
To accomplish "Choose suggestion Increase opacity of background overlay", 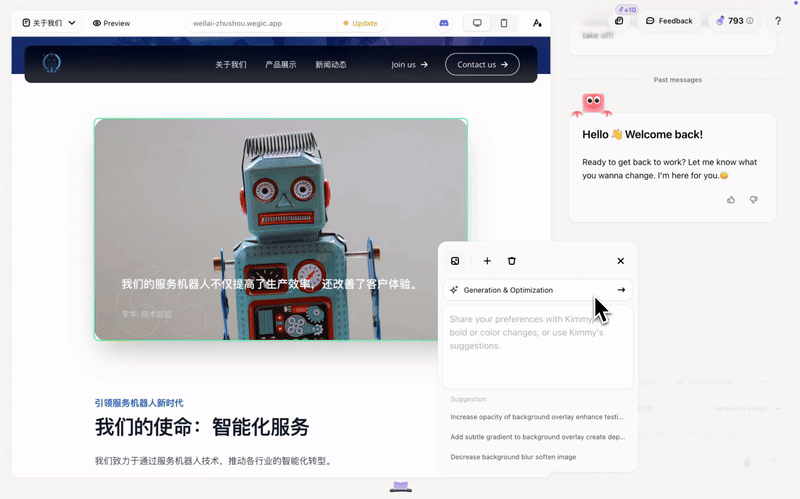I will tap(537, 417).
